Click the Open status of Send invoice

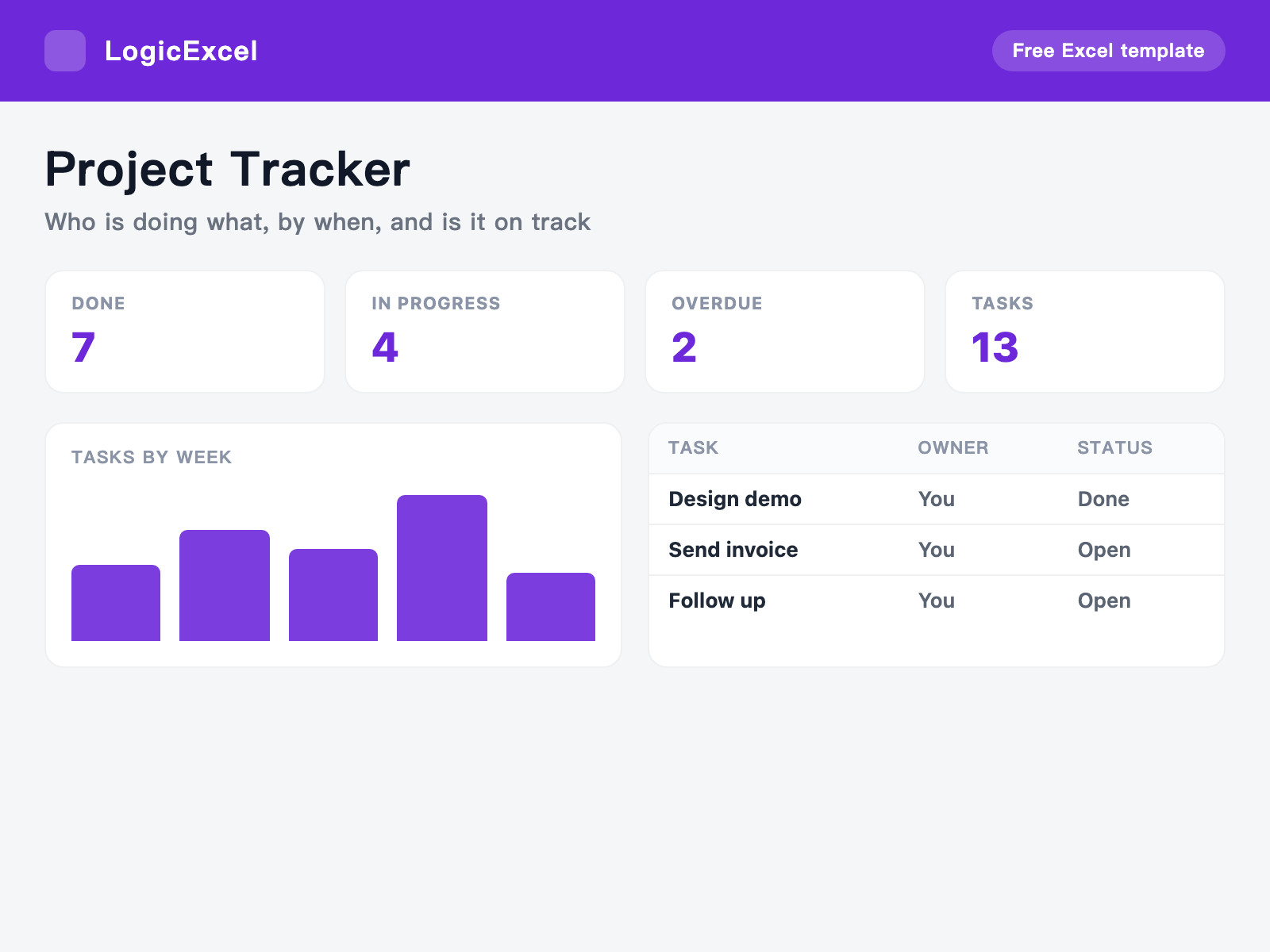pyautogui.click(x=1104, y=550)
